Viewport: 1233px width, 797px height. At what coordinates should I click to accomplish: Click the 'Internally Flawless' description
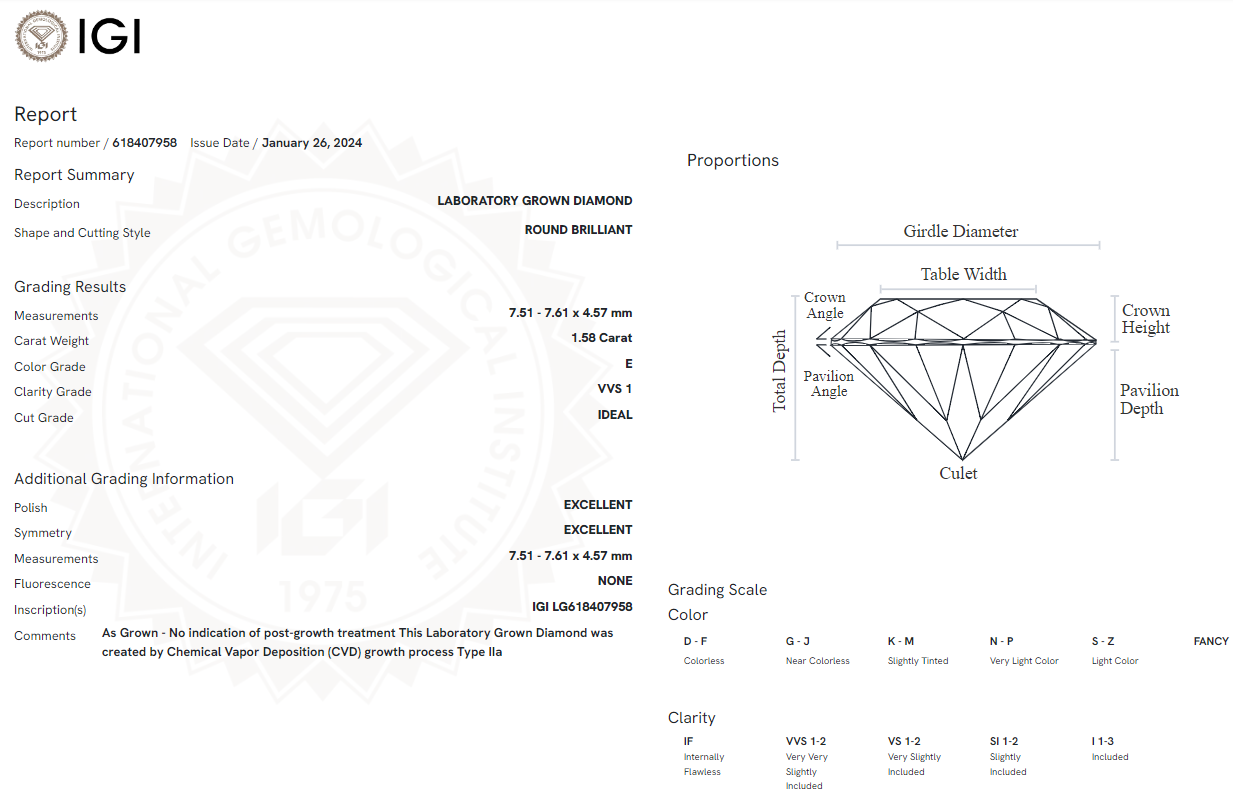[x=704, y=765]
